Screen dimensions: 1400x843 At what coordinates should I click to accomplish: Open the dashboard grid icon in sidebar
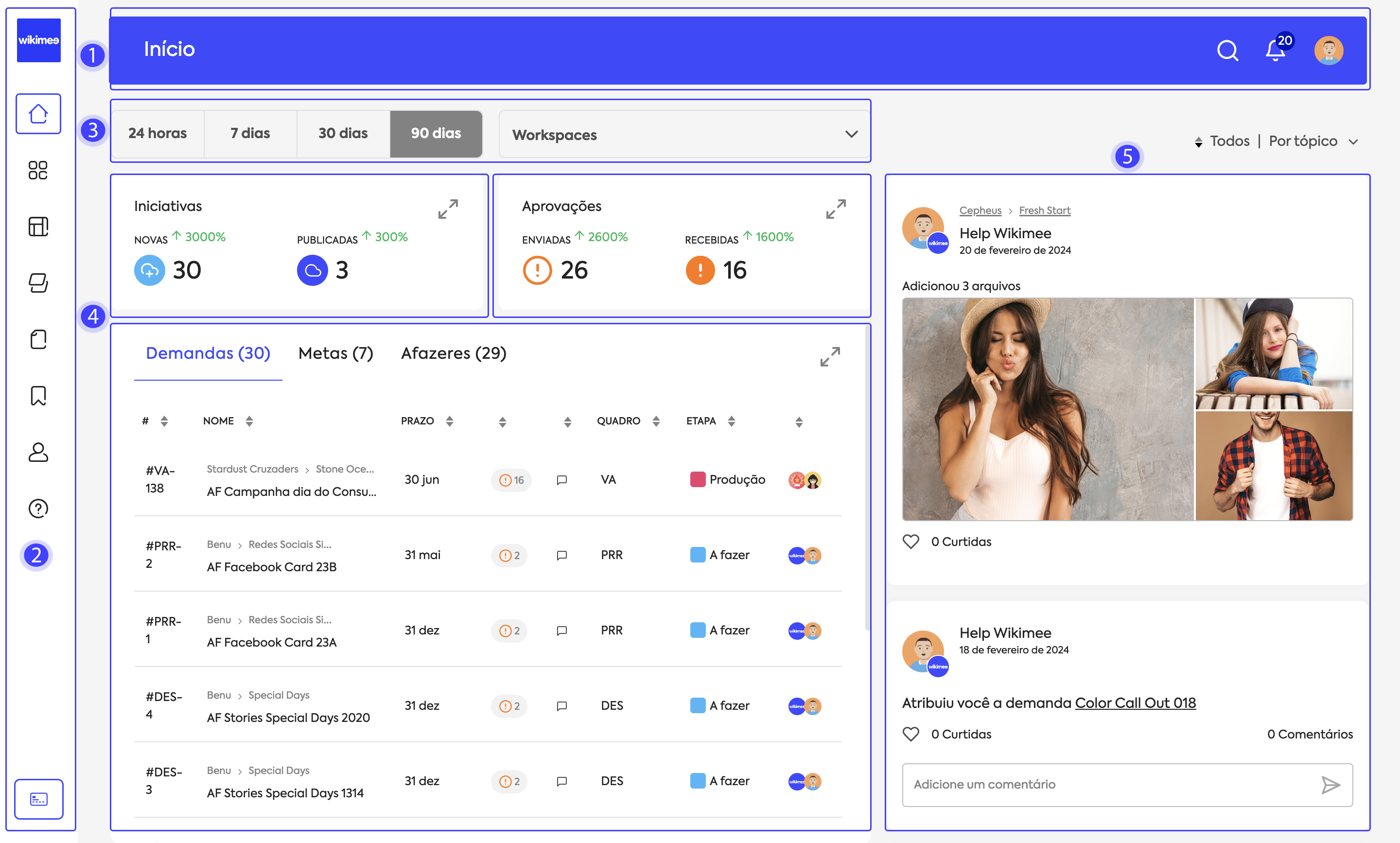point(38,170)
